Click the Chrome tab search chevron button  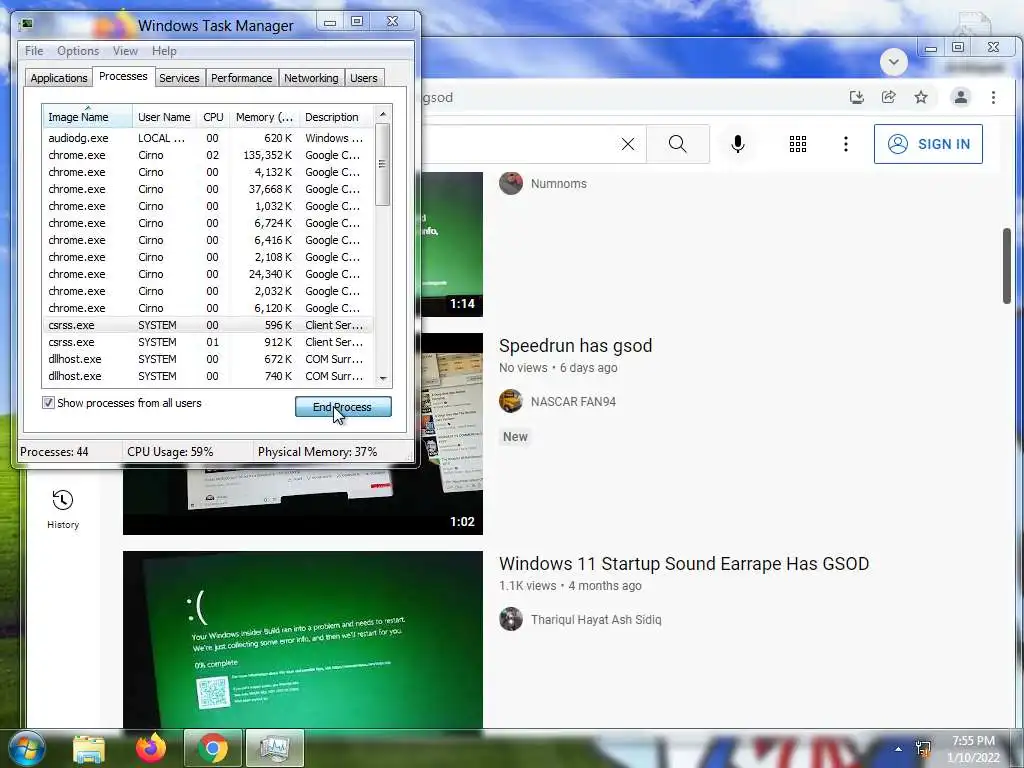coord(894,63)
